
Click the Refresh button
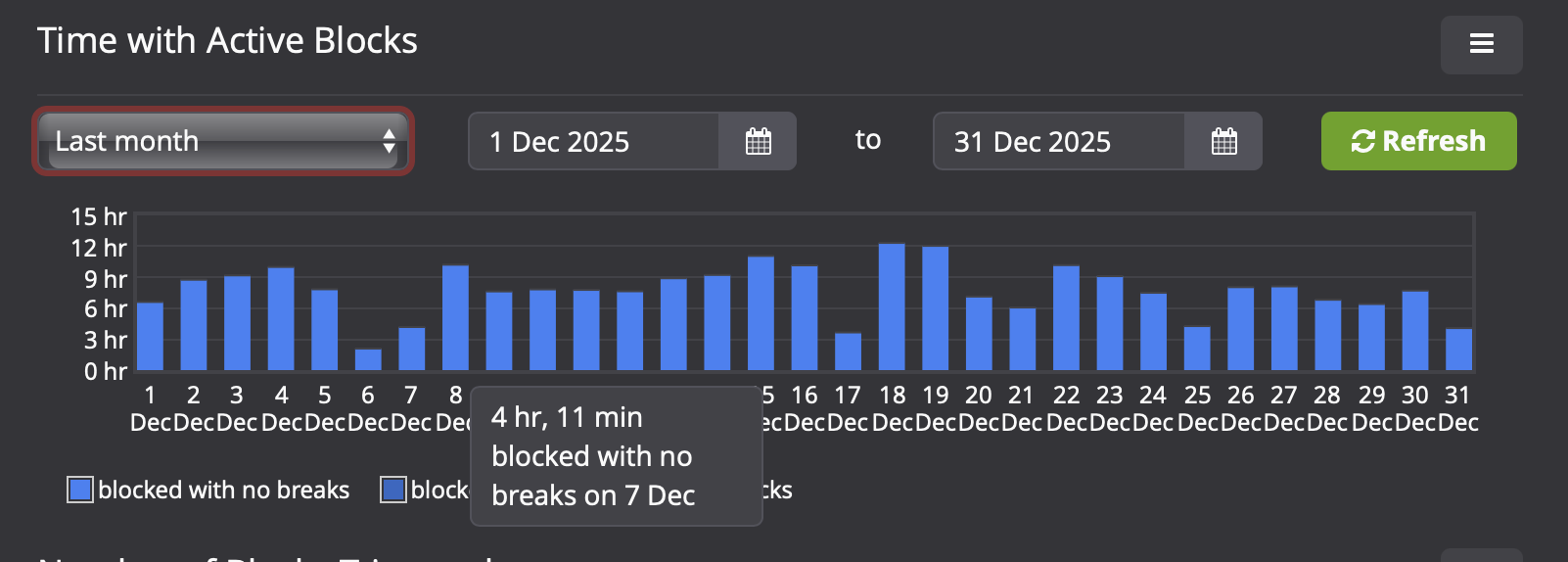point(1418,141)
